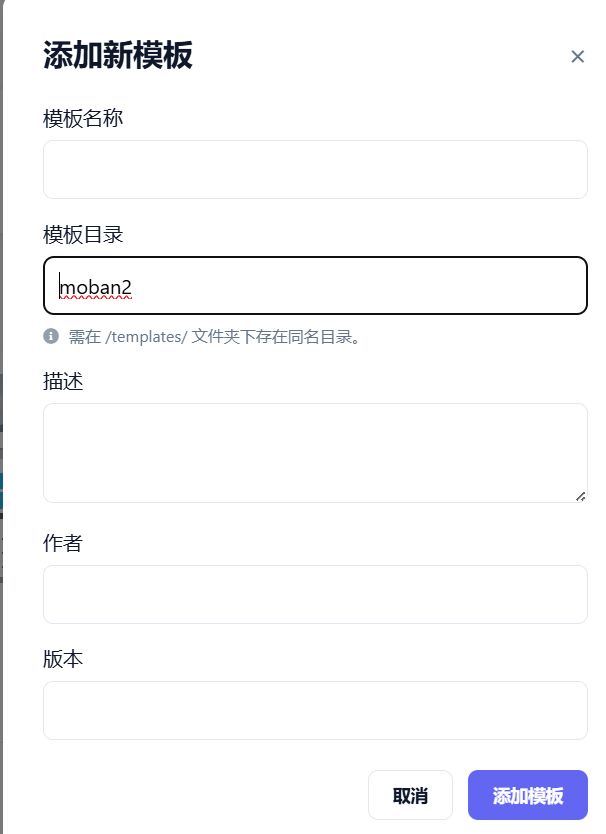The image size is (606, 834).
Task: Click into the 作者 input box
Action: 315,594
